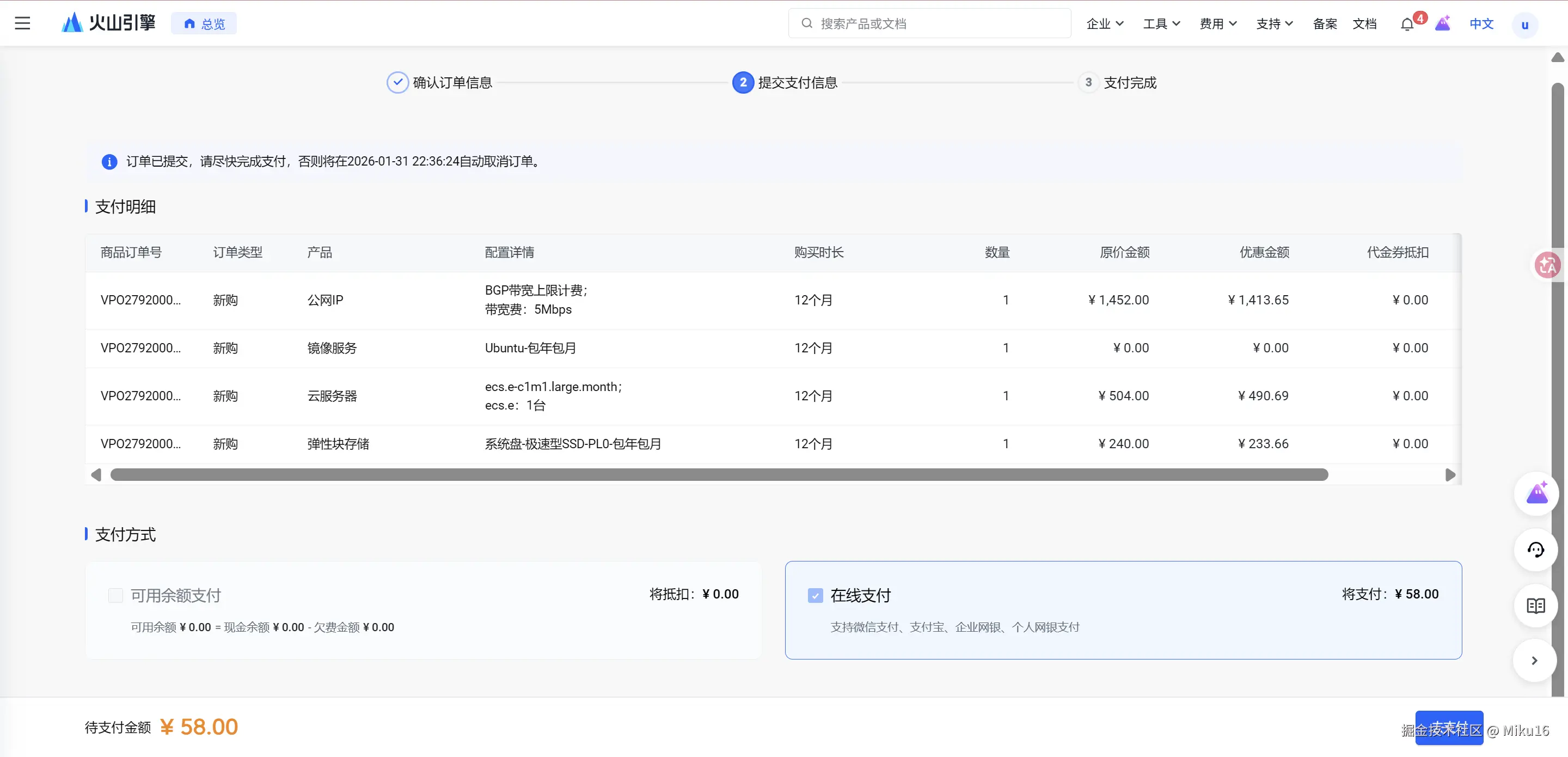The image size is (1568, 757).
Task: Switch language via 中文 link
Action: coord(1481,24)
